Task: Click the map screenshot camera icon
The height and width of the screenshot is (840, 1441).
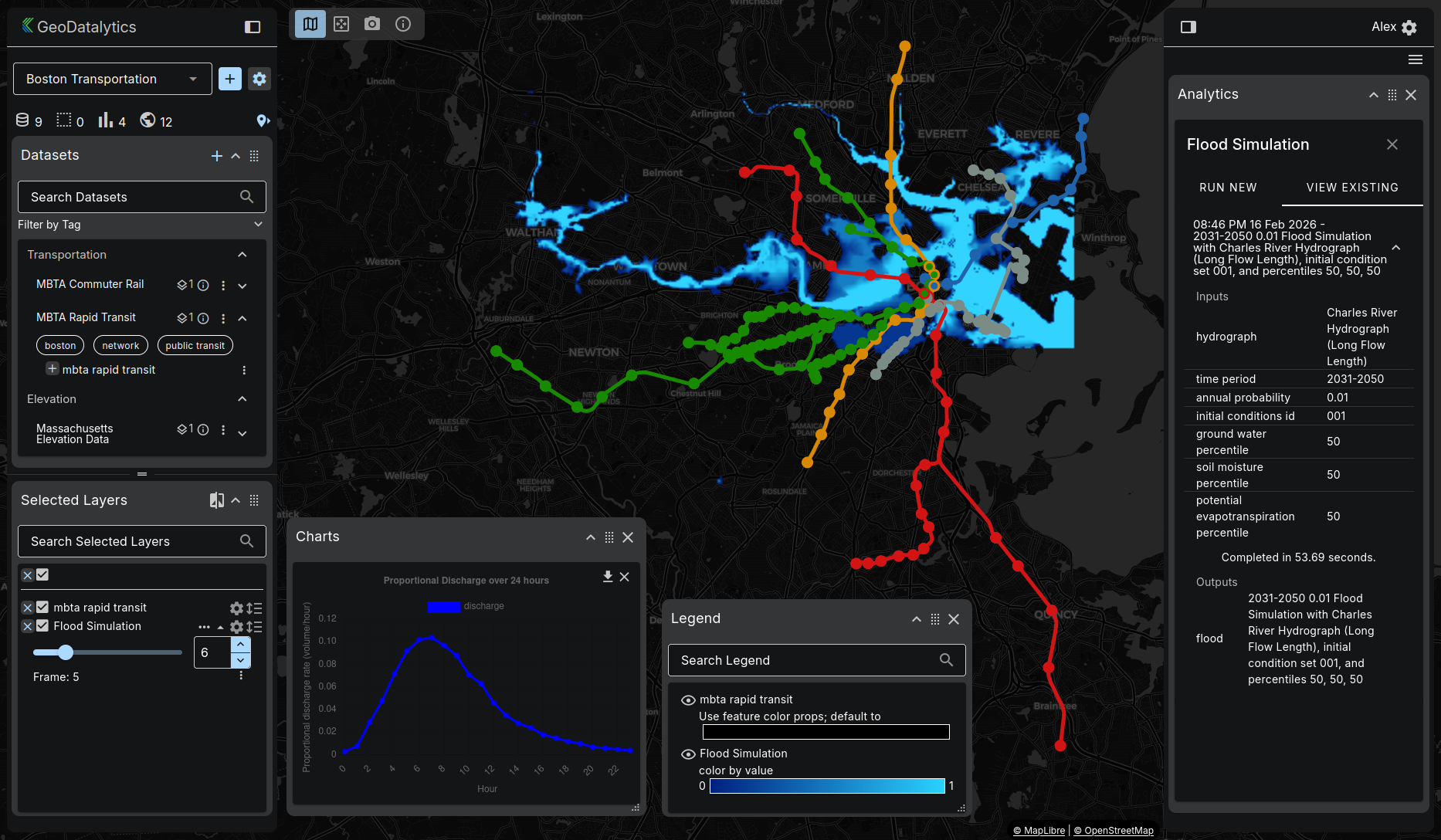Action: pos(372,24)
